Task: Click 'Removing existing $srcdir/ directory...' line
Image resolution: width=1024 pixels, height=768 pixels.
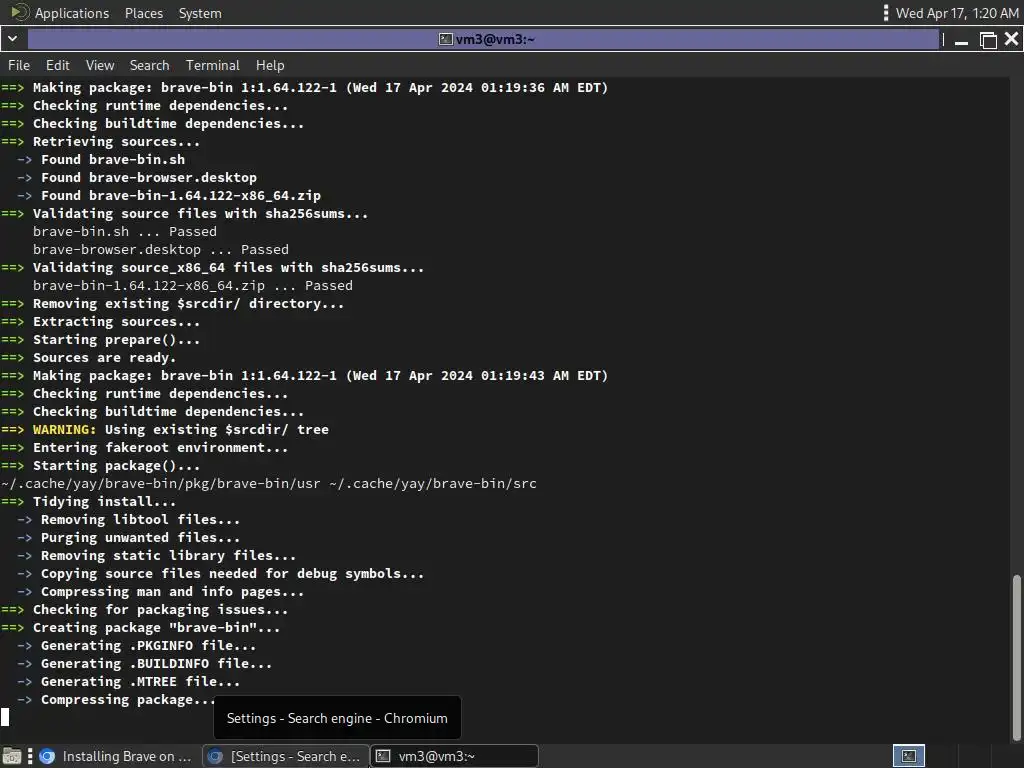Action: pyautogui.click(x=189, y=304)
